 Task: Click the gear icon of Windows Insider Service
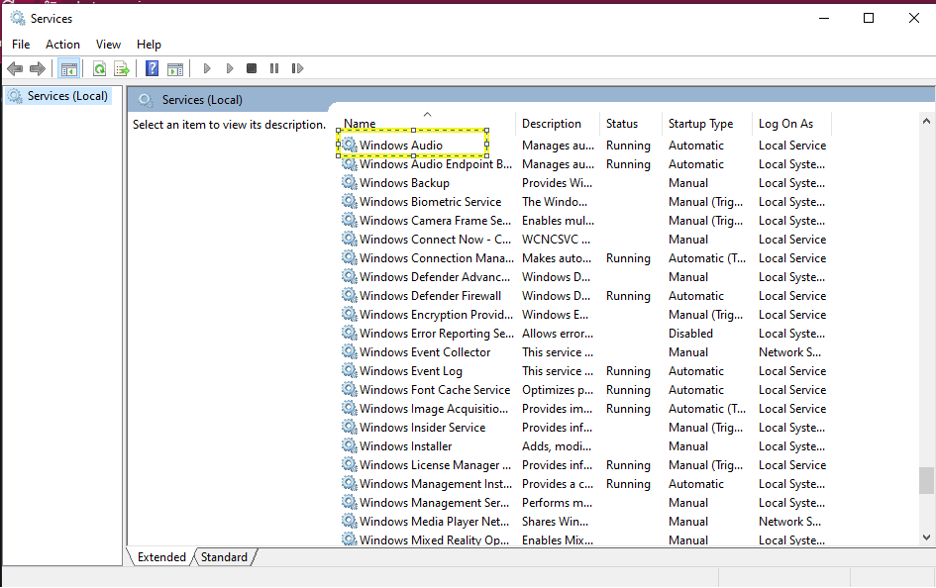[349, 427]
